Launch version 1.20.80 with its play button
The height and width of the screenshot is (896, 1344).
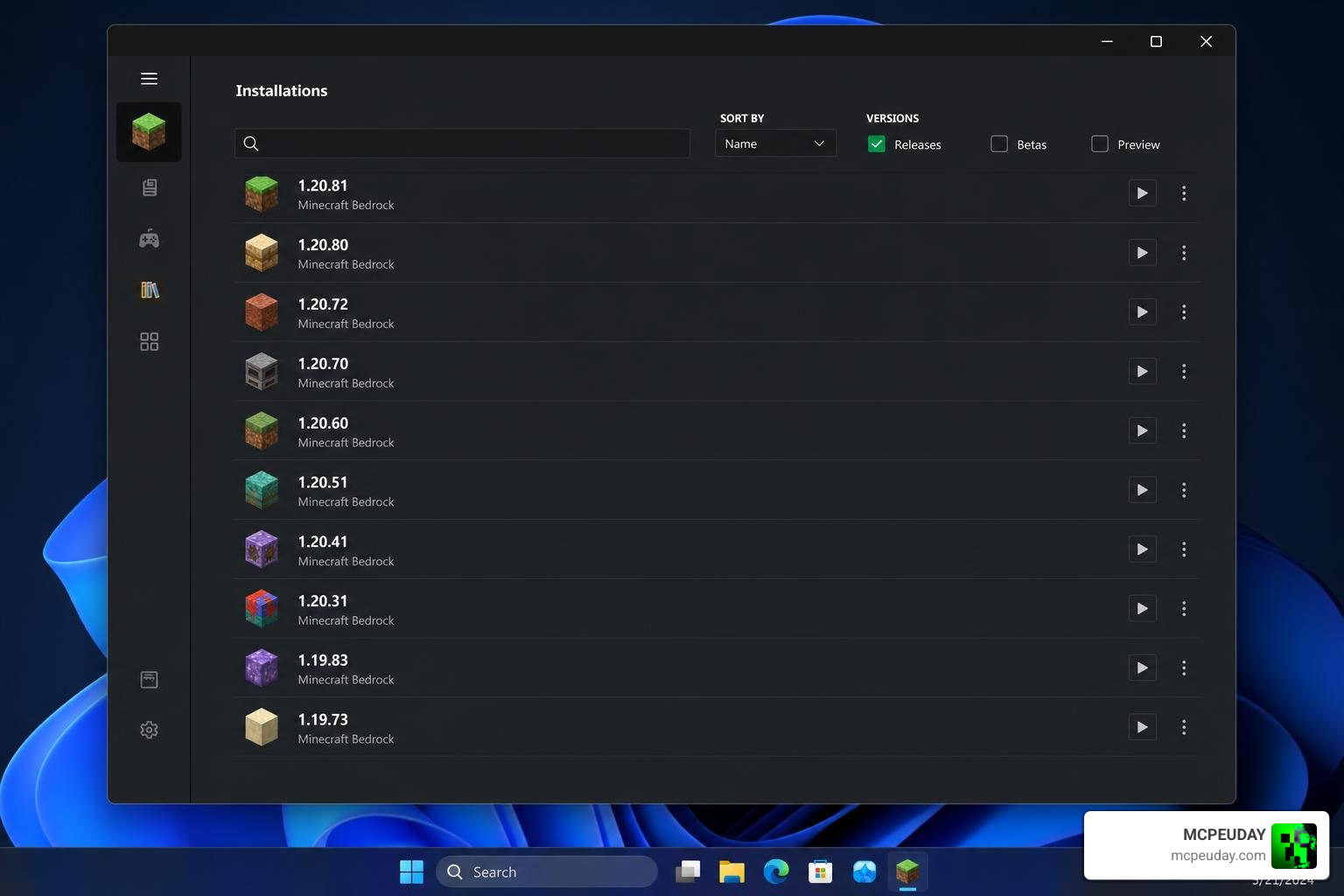click(x=1143, y=253)
